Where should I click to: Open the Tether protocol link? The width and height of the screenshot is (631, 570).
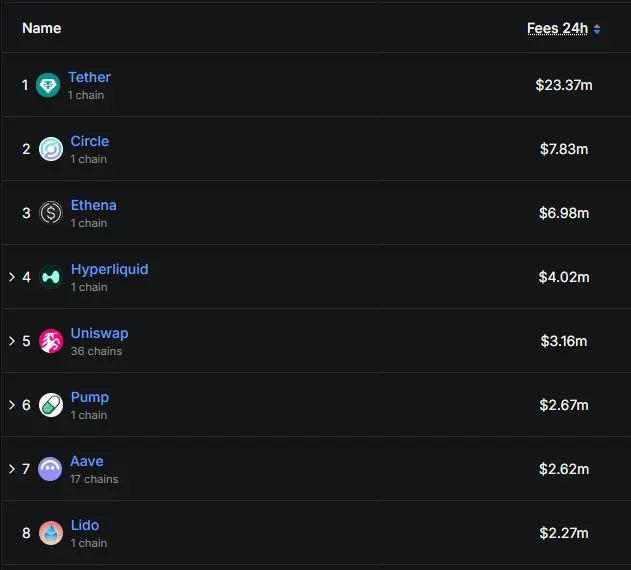(89, 77)
